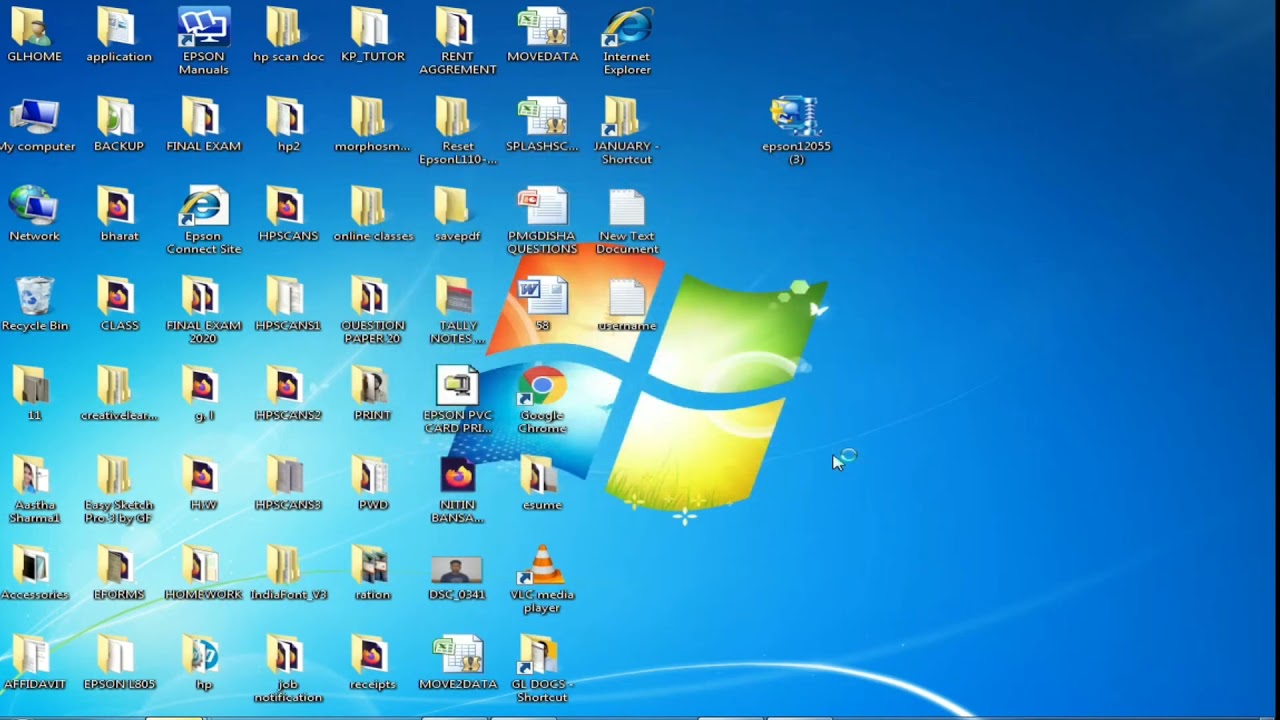The width and height of the screenshot is (1280, 720).
Task: Select the DSC_0341 photo thumbnail
Action: pyautogui.click(x=457, y=578)
